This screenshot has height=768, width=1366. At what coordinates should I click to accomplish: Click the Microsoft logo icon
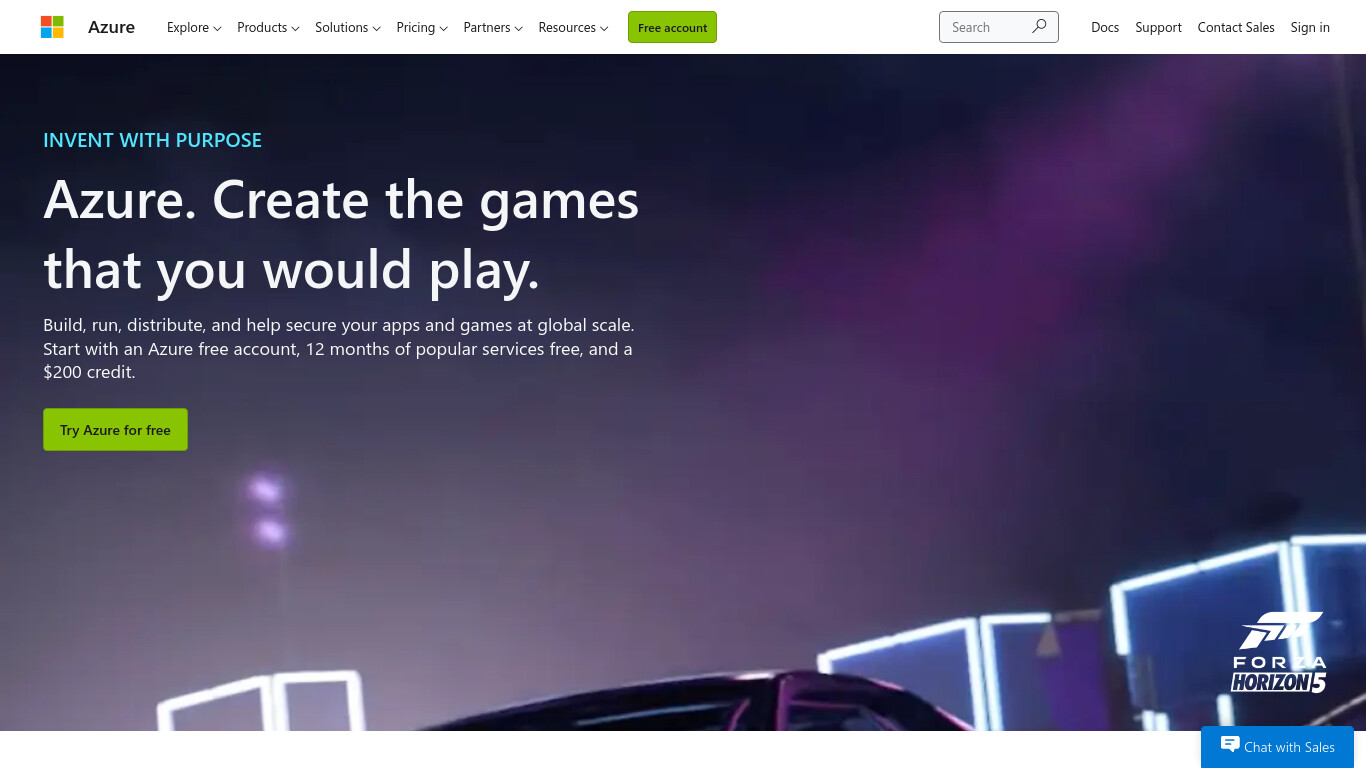pos(52,27)
